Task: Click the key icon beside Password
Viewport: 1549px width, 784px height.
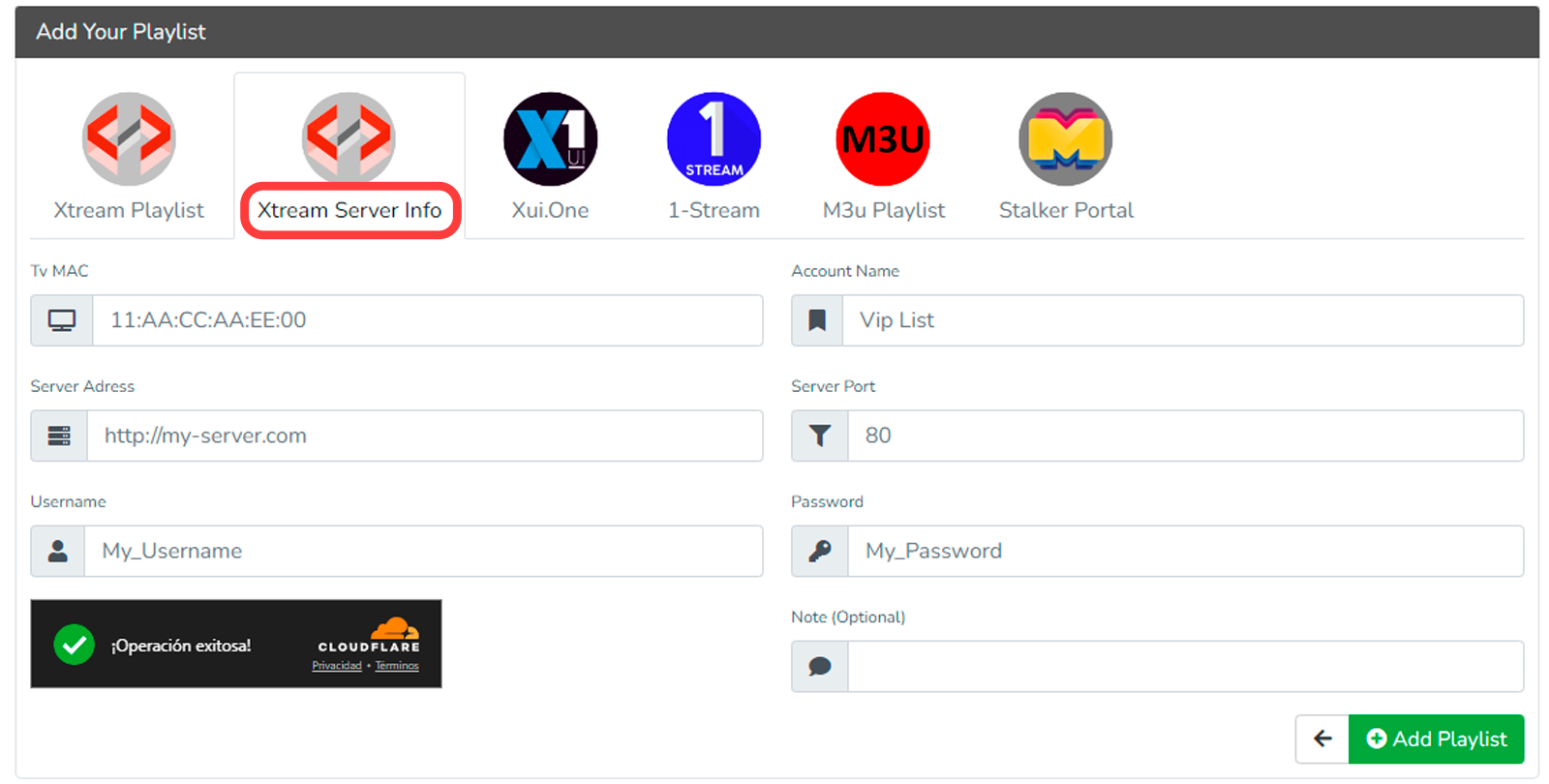Action: pyautogui.click(x=820, y=551)
